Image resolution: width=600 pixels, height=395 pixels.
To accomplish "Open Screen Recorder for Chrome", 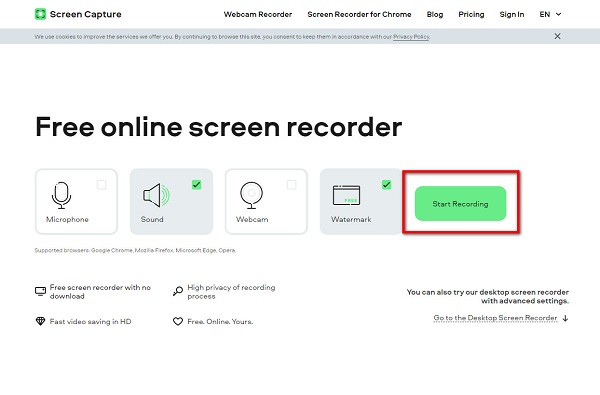I will 359,15.
